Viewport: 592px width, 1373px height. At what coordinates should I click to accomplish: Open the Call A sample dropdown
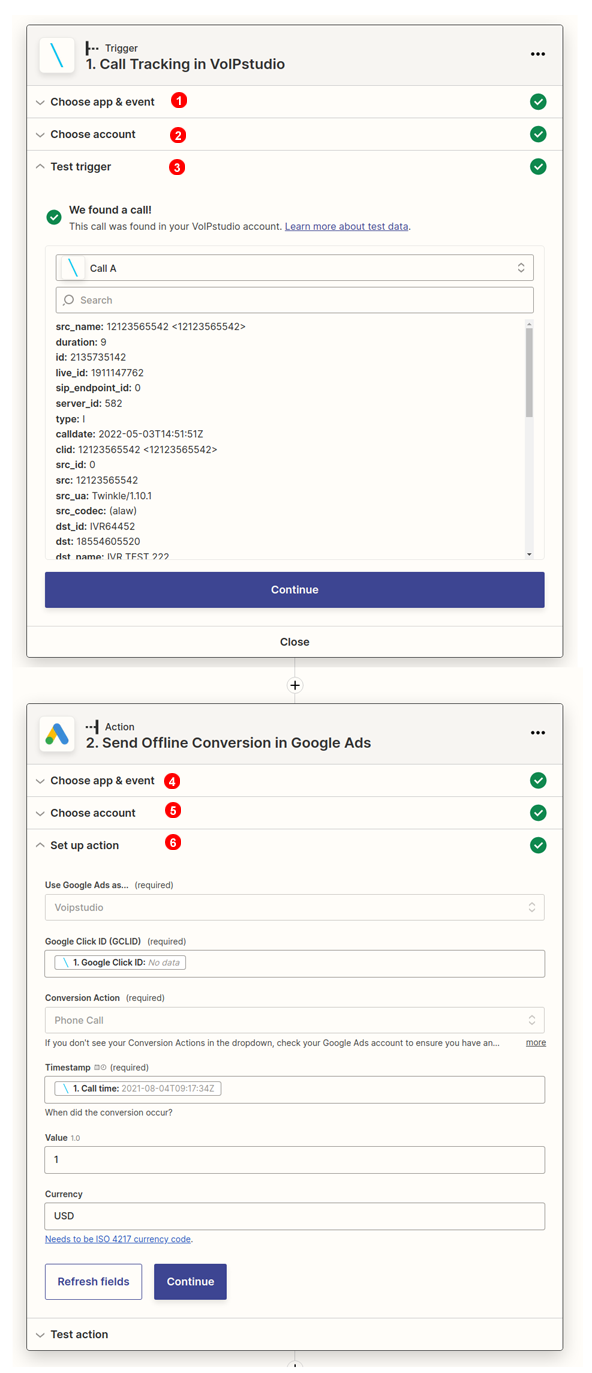[295, 268]
